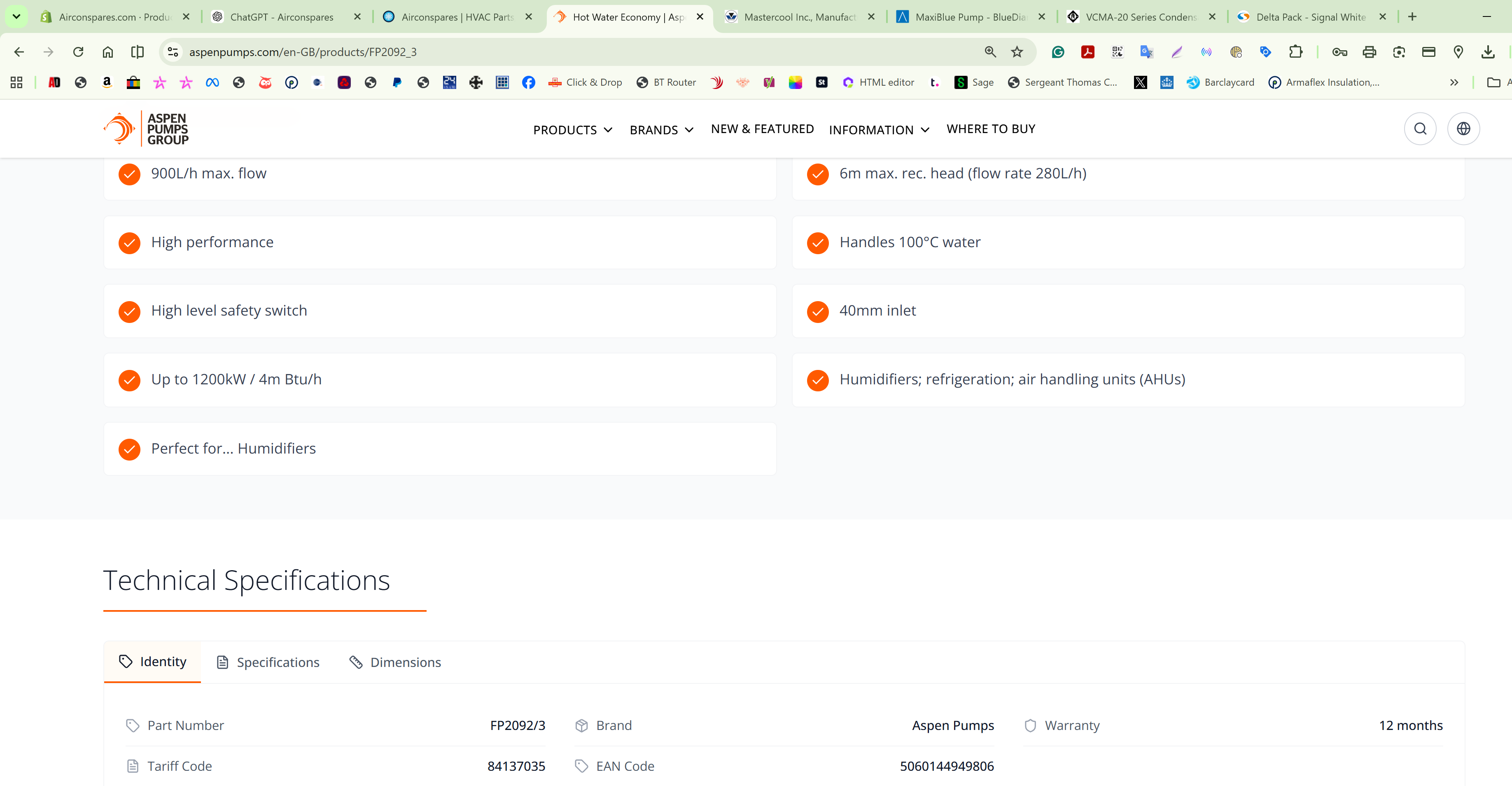Expand the BRANDS dropdown menu
Viewport: 1512px width, 786px height.
click(x=661, y=130)
